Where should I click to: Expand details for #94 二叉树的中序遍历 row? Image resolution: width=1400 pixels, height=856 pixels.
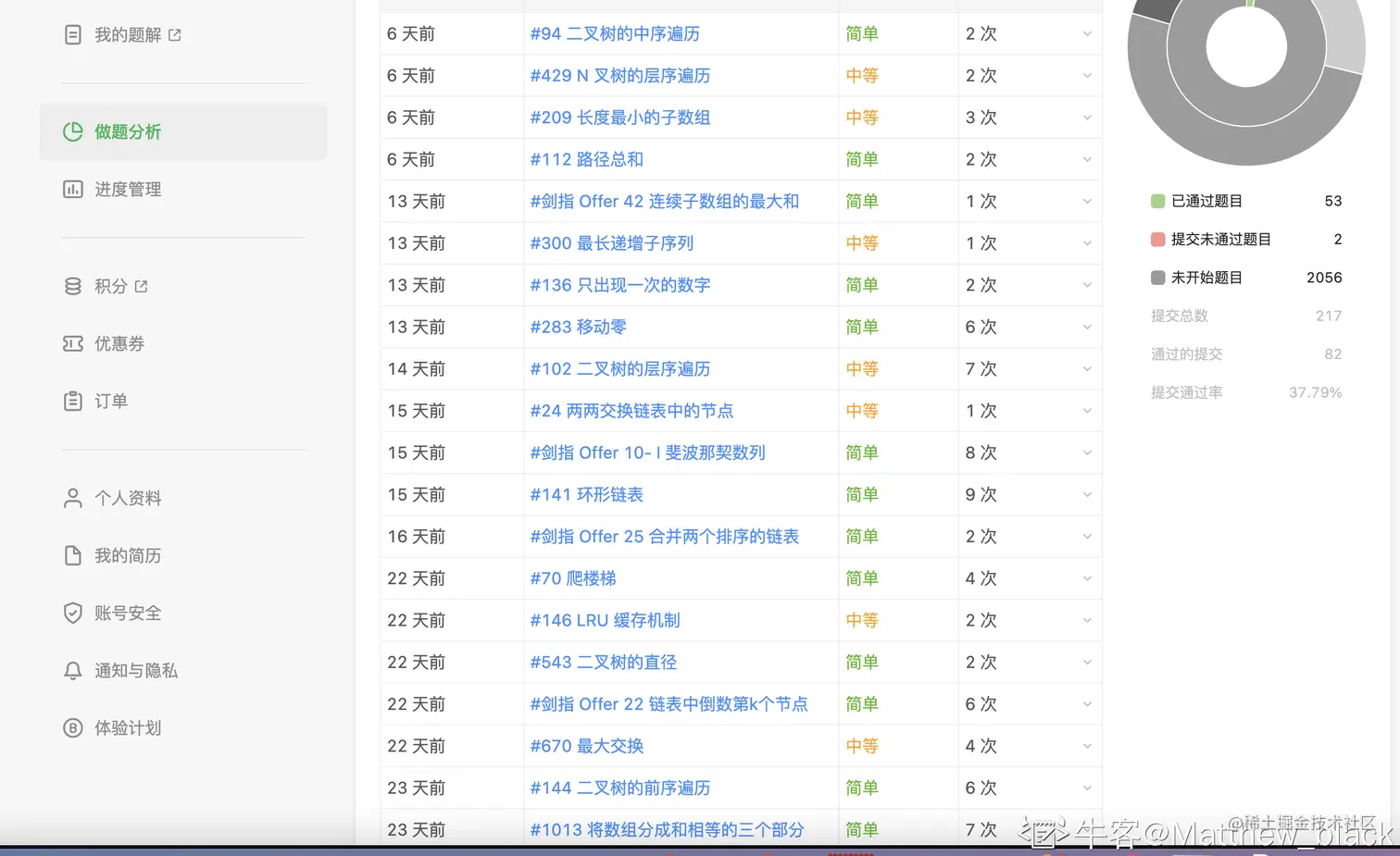click(1086, 33)
